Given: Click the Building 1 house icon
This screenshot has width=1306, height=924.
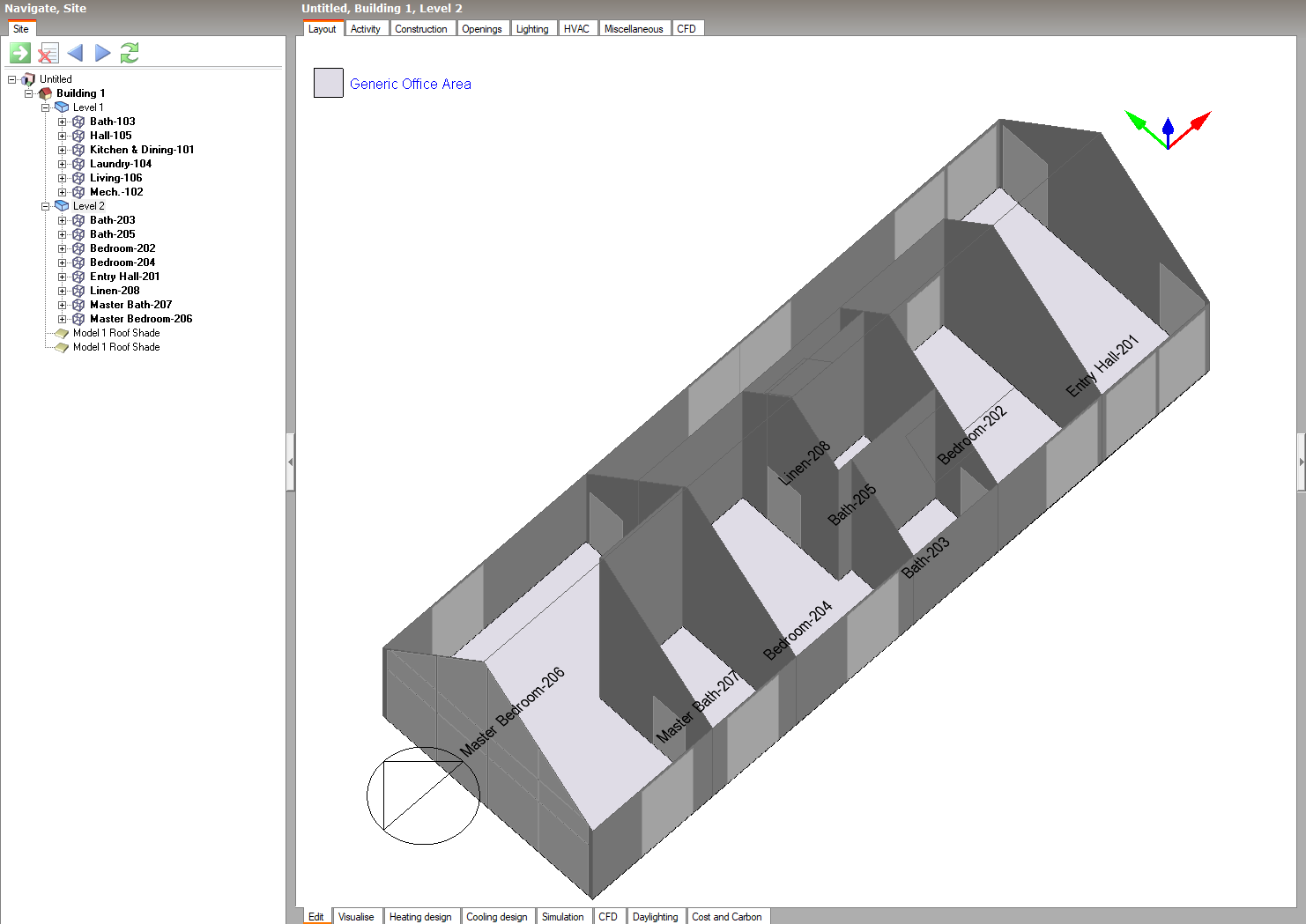Looking at the screenshot, I should pos(45,93).
